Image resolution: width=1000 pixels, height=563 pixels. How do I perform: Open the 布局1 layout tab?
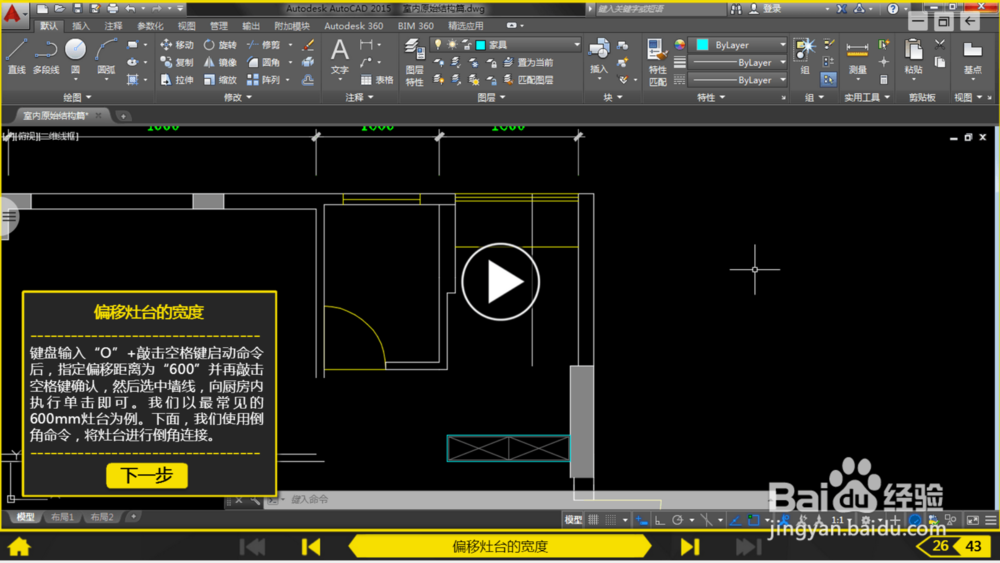click(62, 517)
